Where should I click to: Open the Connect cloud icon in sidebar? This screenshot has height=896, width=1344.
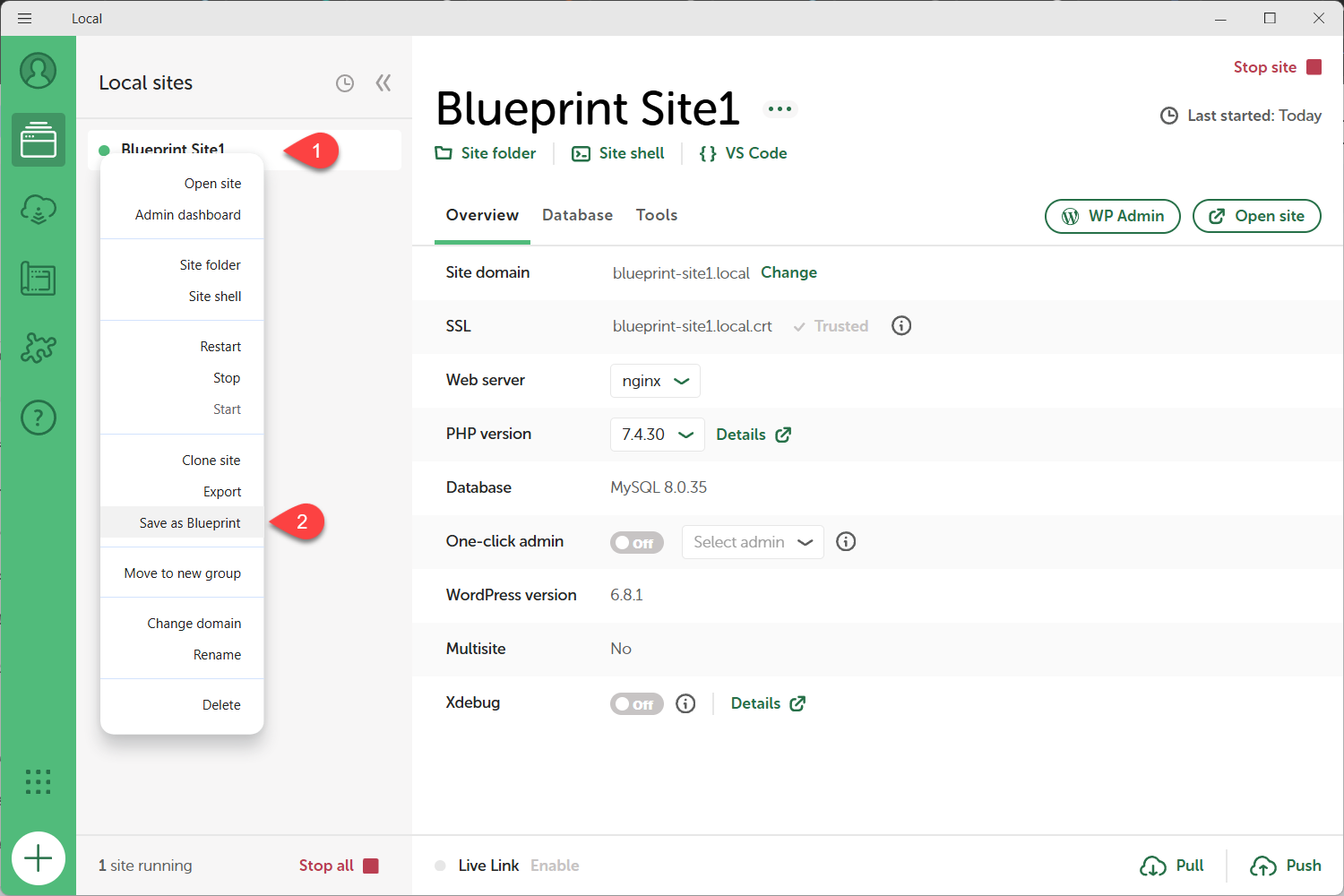39,210
